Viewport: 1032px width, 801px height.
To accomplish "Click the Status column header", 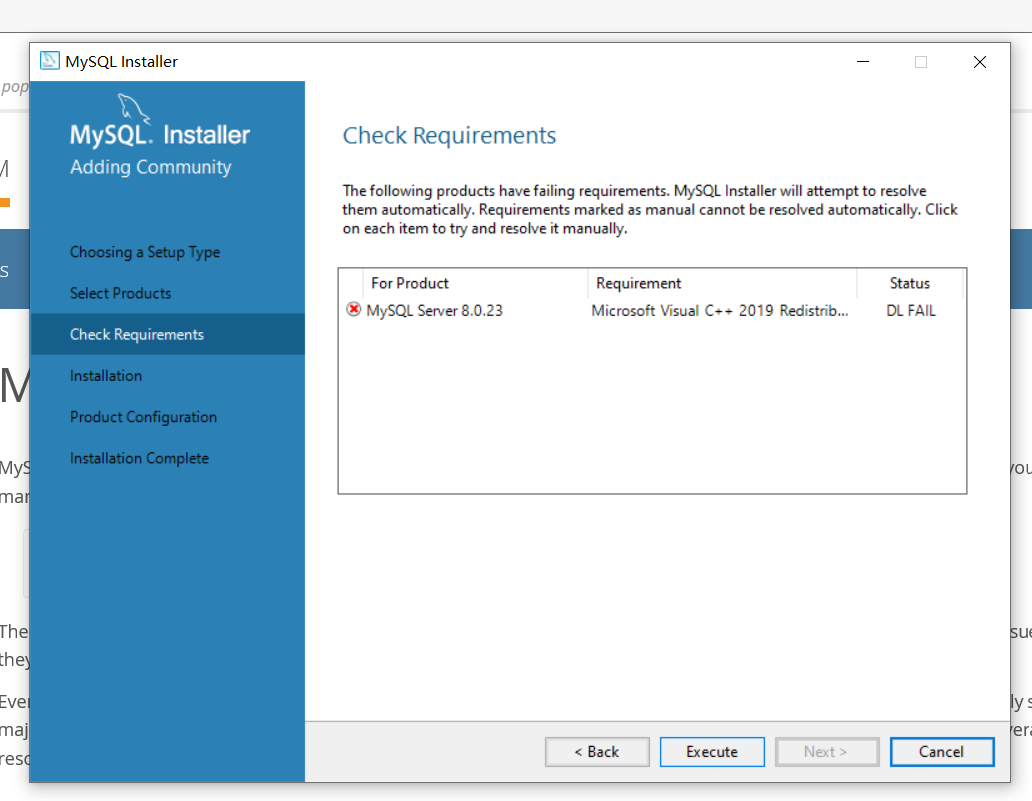I will point(910,283).
